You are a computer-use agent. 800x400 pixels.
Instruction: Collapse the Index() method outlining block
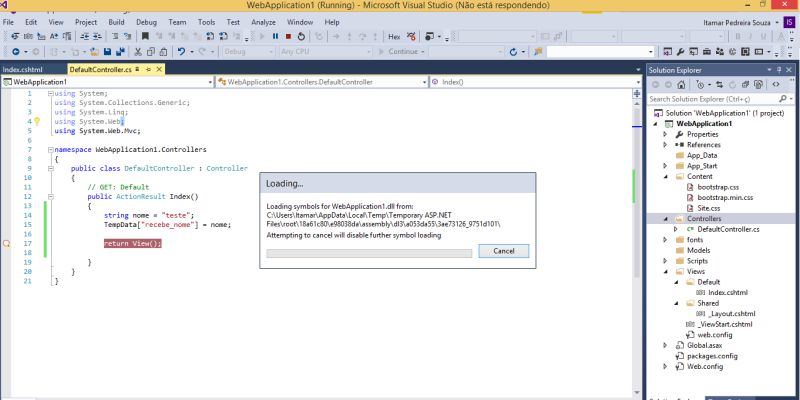[51, 196]
